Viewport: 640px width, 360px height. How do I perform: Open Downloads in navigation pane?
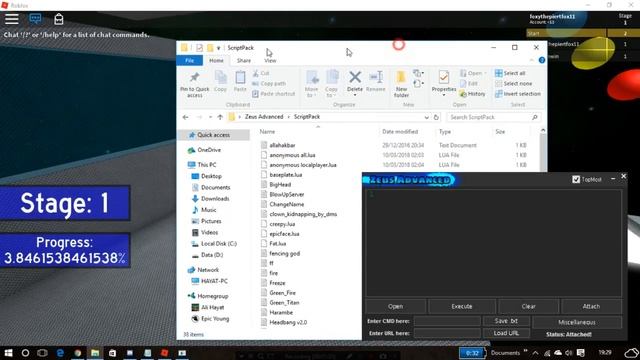[x=215, y=199]
